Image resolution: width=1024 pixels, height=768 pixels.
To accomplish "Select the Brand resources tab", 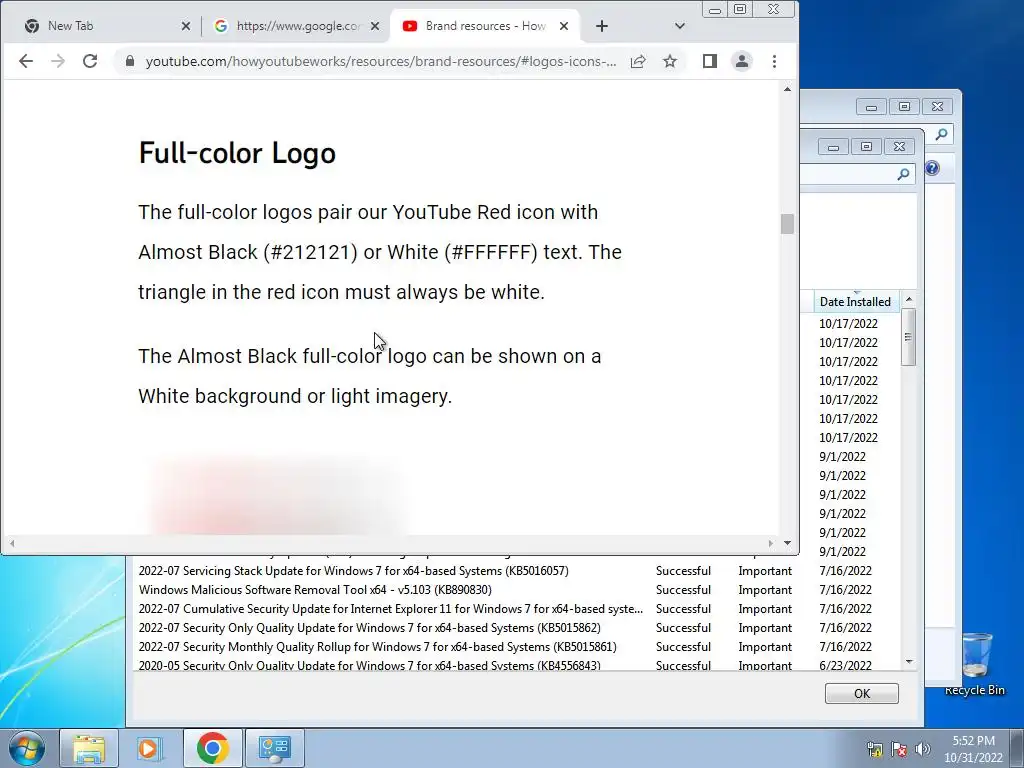I will (485, 26).
